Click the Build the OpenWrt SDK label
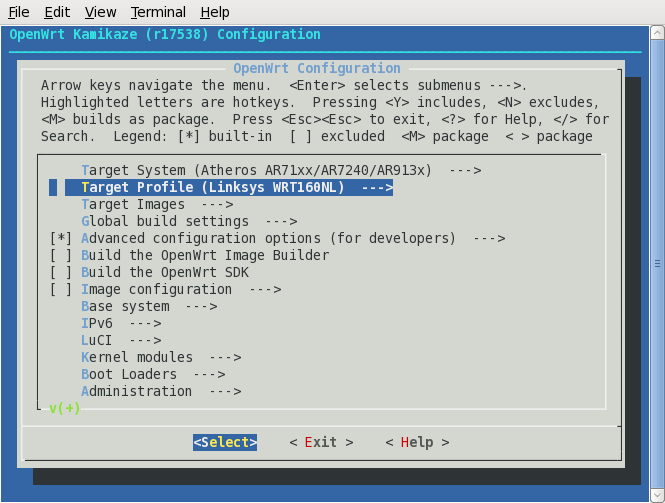The image size is (665, 503). click(165, 272)
